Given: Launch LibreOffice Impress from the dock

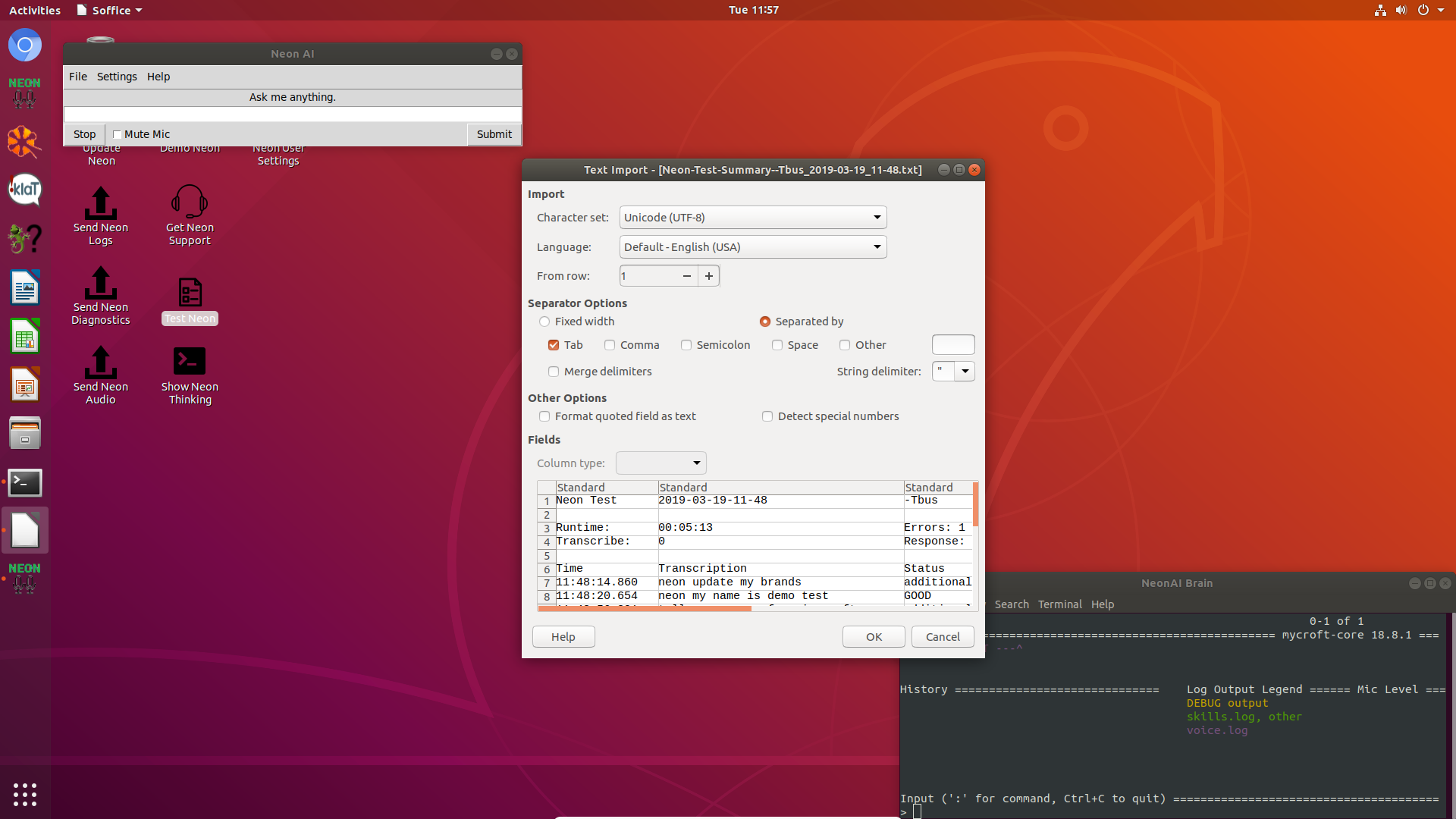Looking at the screenshot, I should [x=25, y=384].
